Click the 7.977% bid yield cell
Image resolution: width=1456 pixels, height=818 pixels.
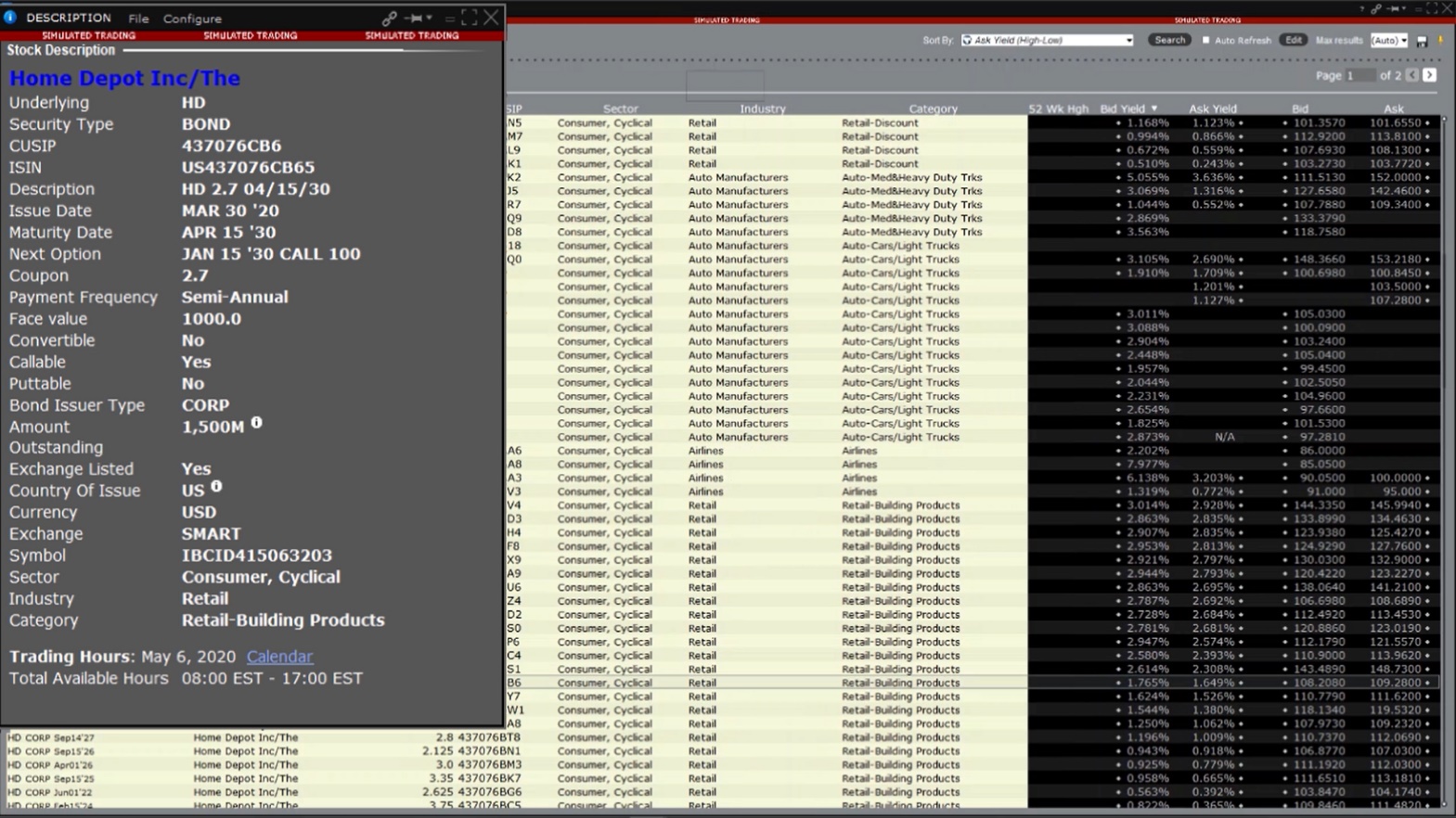(1146, 465)
